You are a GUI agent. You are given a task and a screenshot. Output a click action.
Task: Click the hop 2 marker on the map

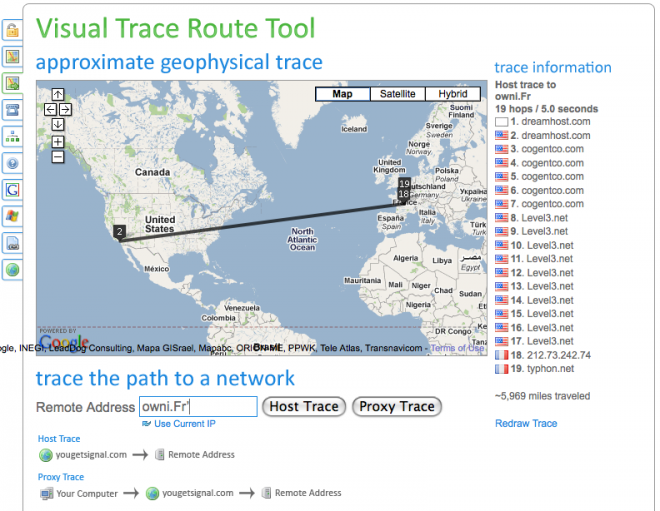(x=119, y=232)
